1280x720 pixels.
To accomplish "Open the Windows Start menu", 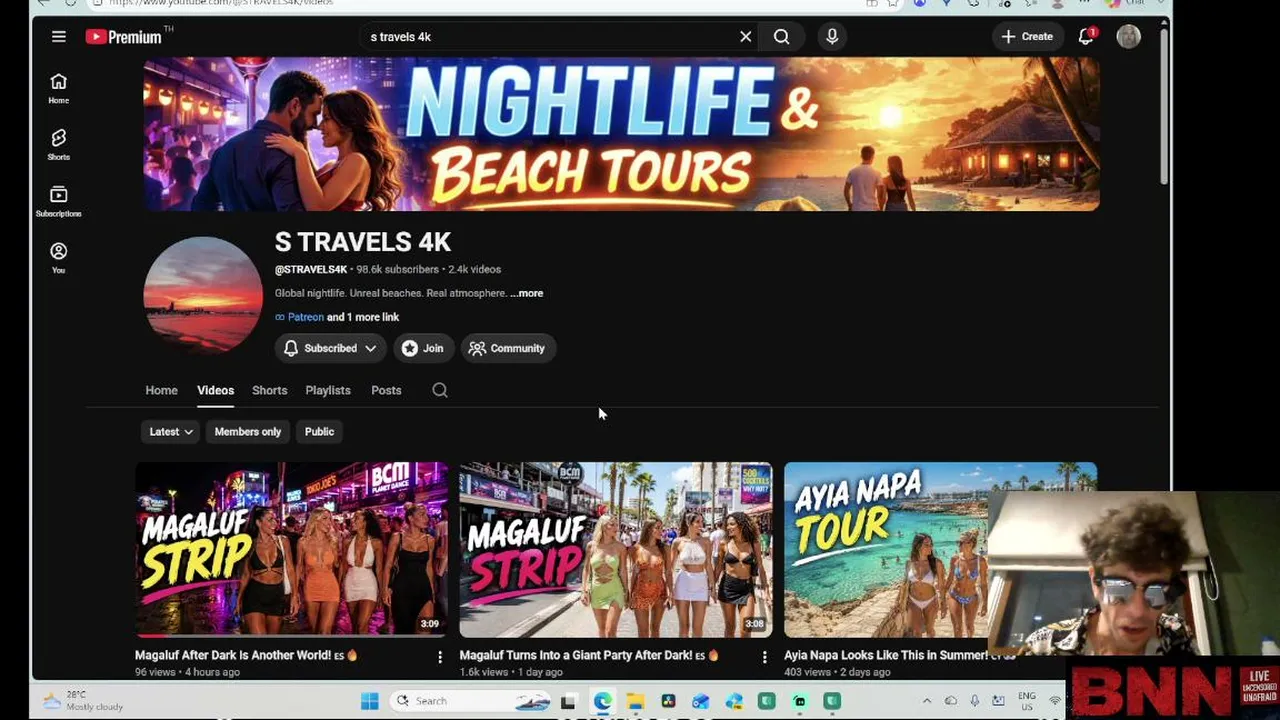I will (370, 701).
